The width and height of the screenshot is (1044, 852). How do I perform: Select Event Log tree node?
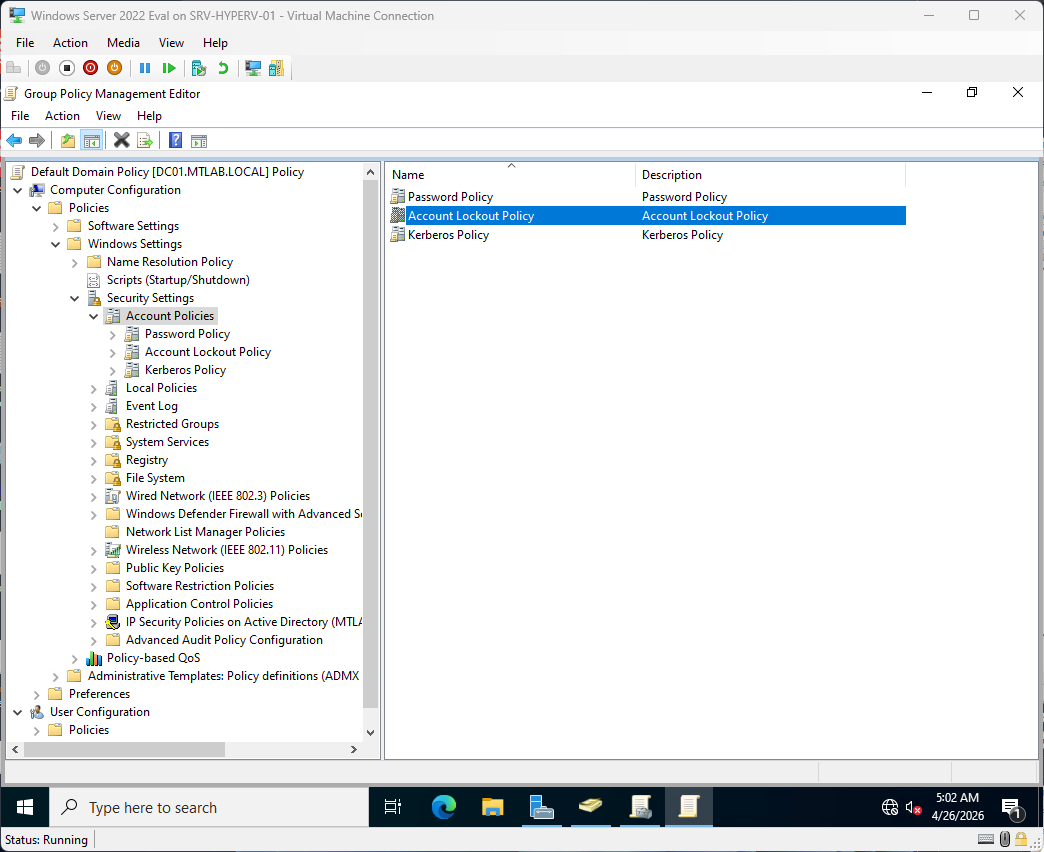tap(152, 406)
